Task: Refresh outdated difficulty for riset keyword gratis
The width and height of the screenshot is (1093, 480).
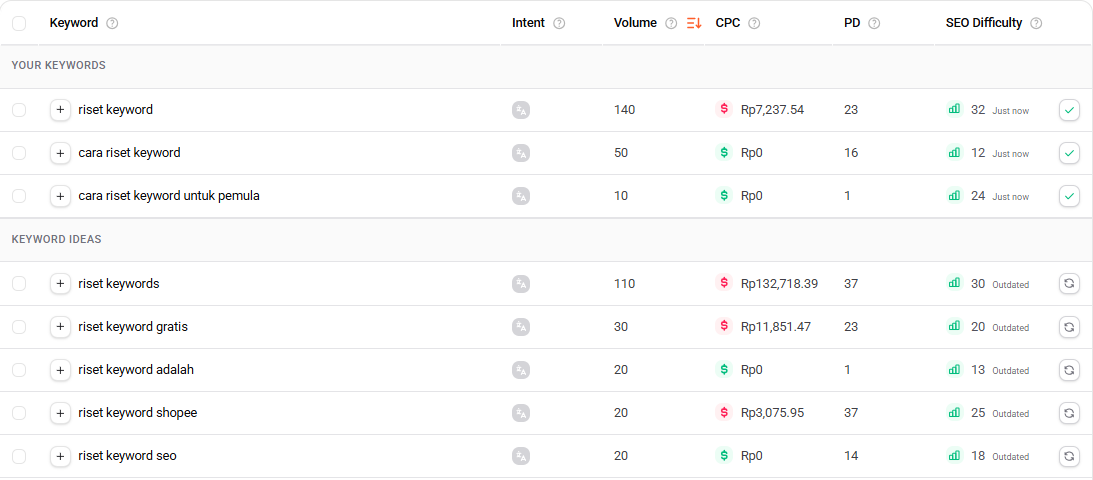Action: click(1069, 327)
